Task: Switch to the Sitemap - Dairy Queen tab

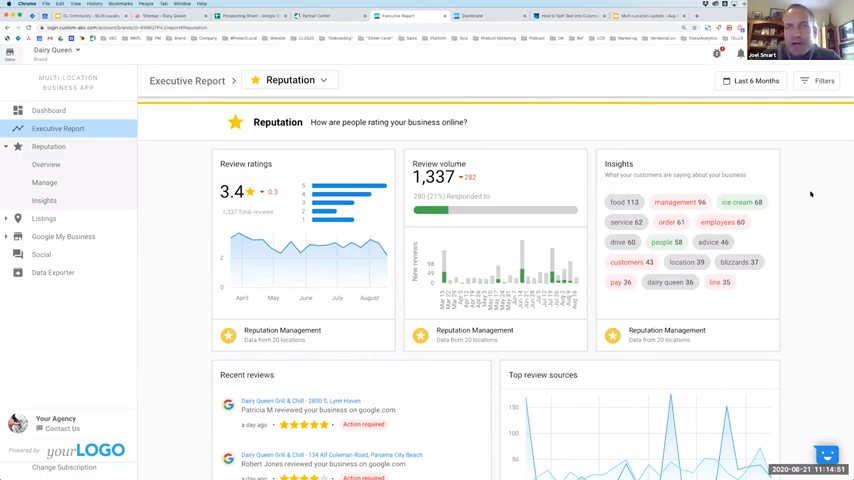Action: 170,16
